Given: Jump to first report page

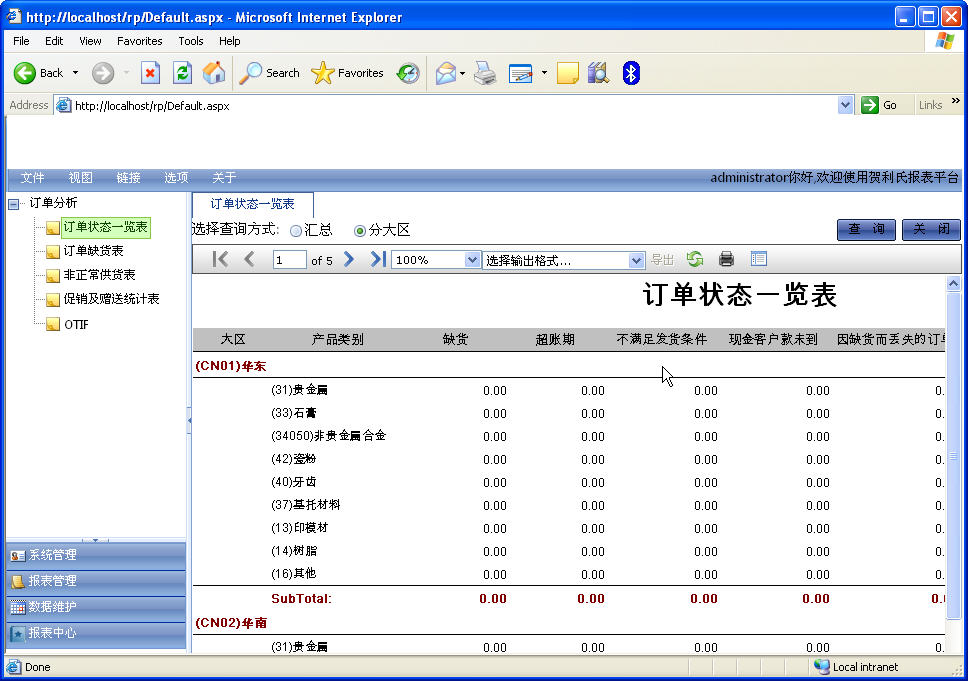Looking at the screenshot, I should point(220,259).
